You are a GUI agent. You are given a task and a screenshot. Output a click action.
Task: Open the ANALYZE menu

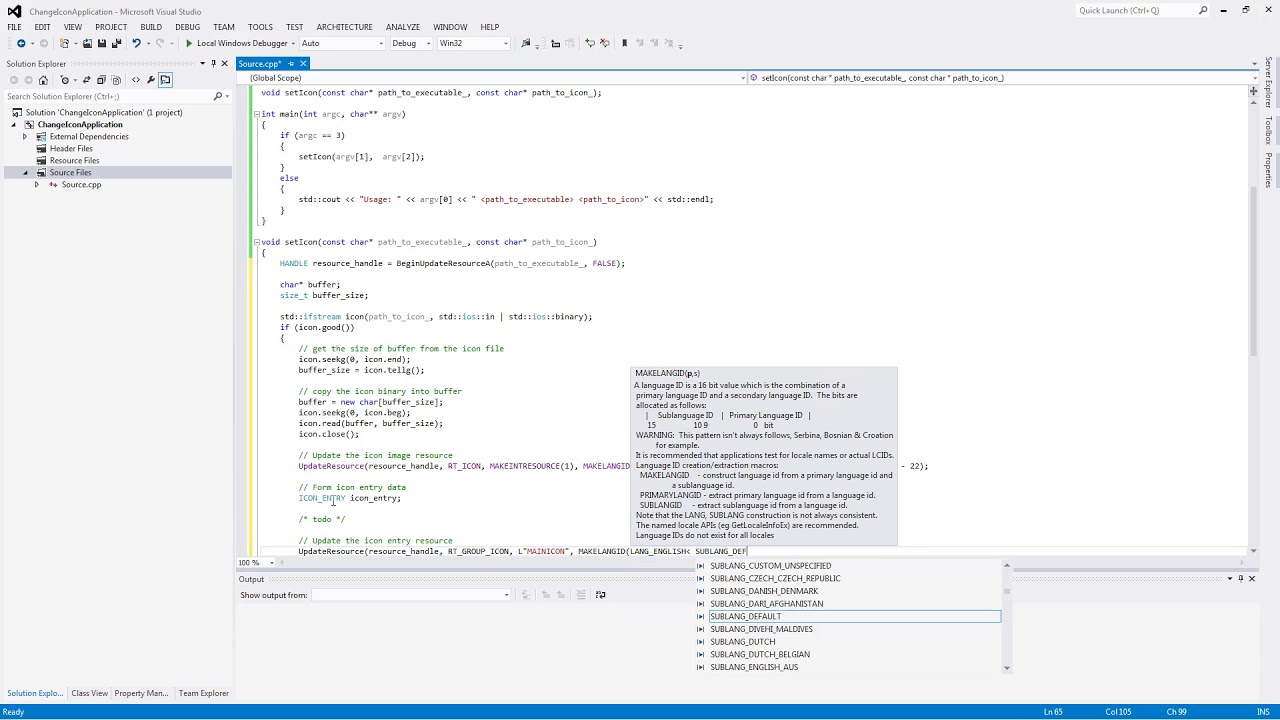403,27
